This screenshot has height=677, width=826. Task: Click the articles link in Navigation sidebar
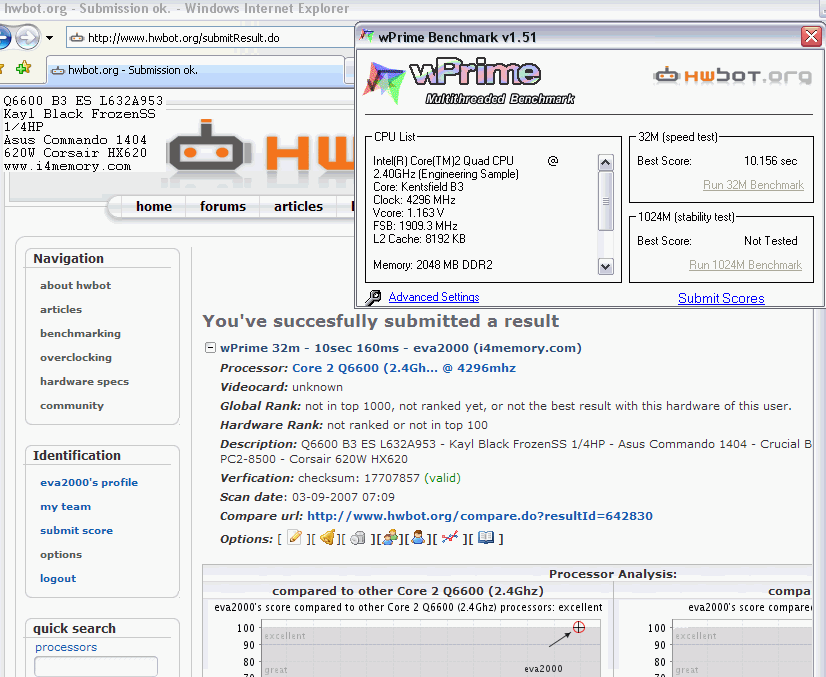(x=61, y=310)
